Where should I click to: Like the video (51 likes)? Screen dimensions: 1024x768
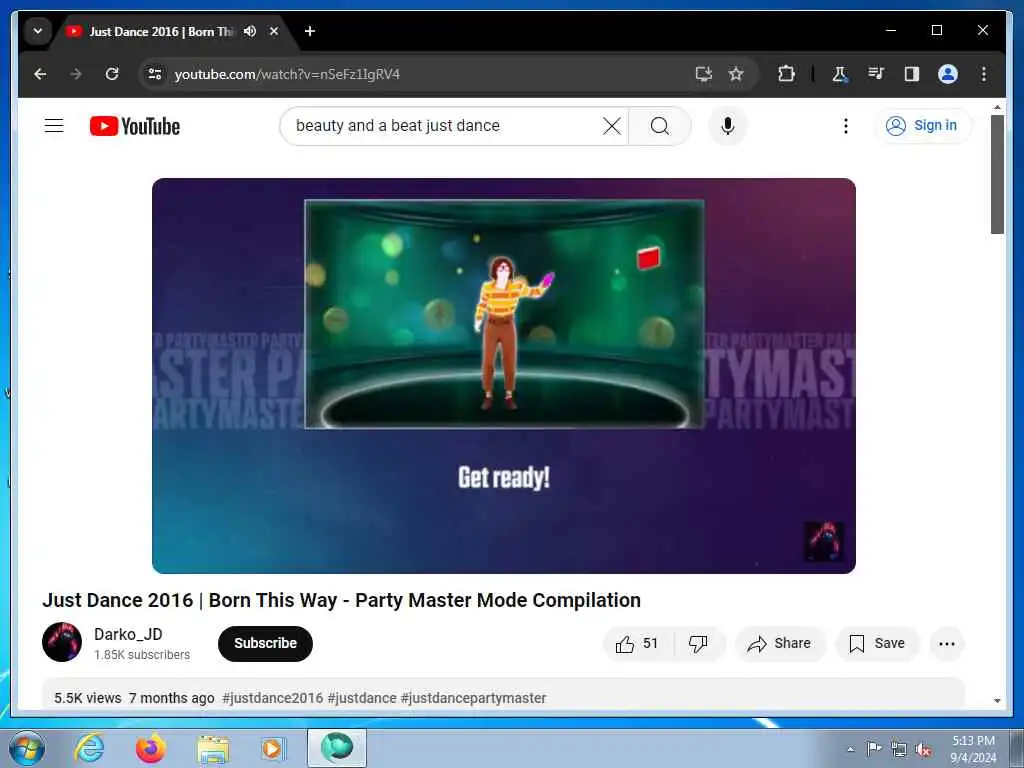click(x=637, y=643)
